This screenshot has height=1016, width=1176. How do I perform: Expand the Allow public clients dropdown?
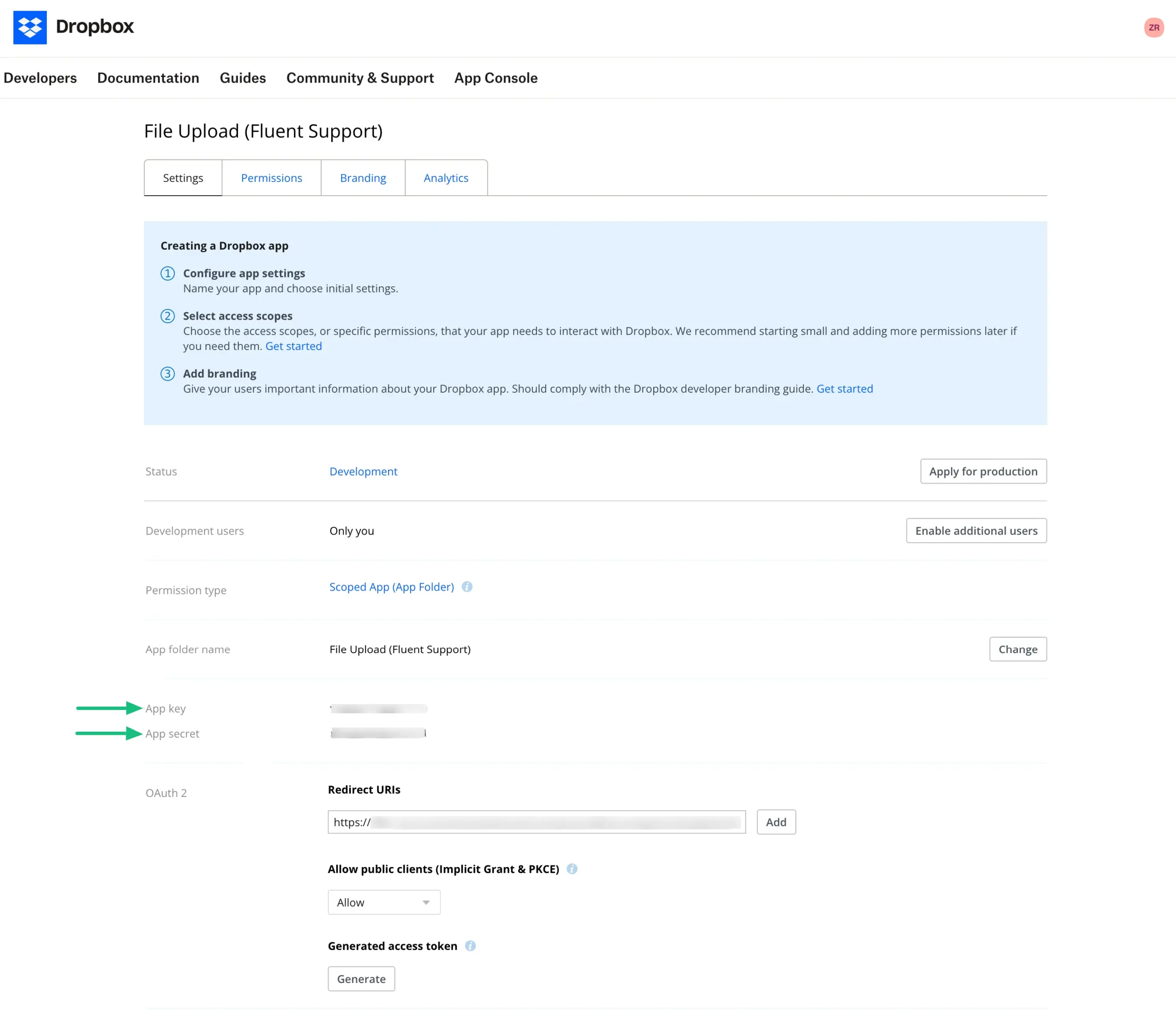pyautogui.click(x=383, y=902)
